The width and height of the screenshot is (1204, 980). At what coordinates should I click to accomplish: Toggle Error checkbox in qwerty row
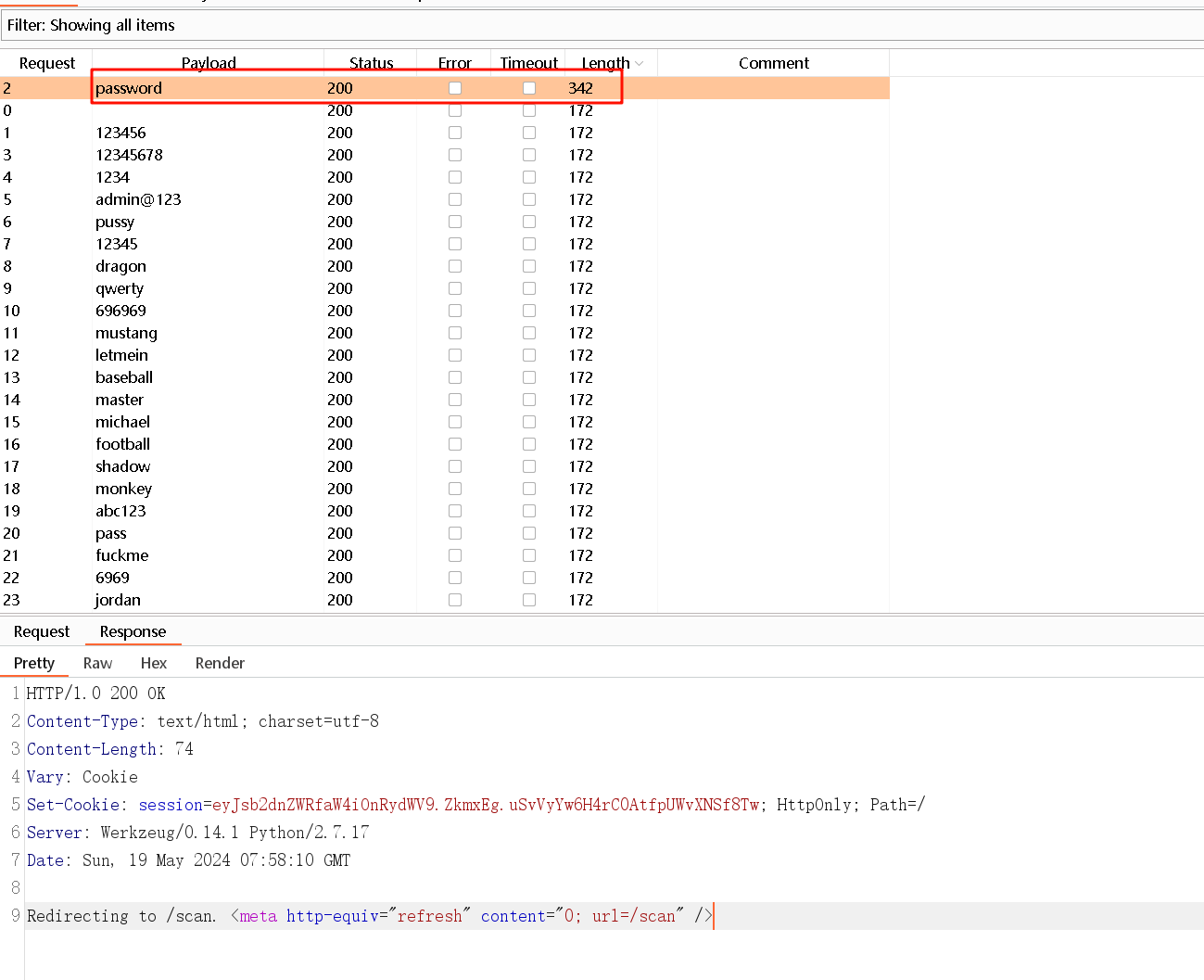[x=455, y=288]
